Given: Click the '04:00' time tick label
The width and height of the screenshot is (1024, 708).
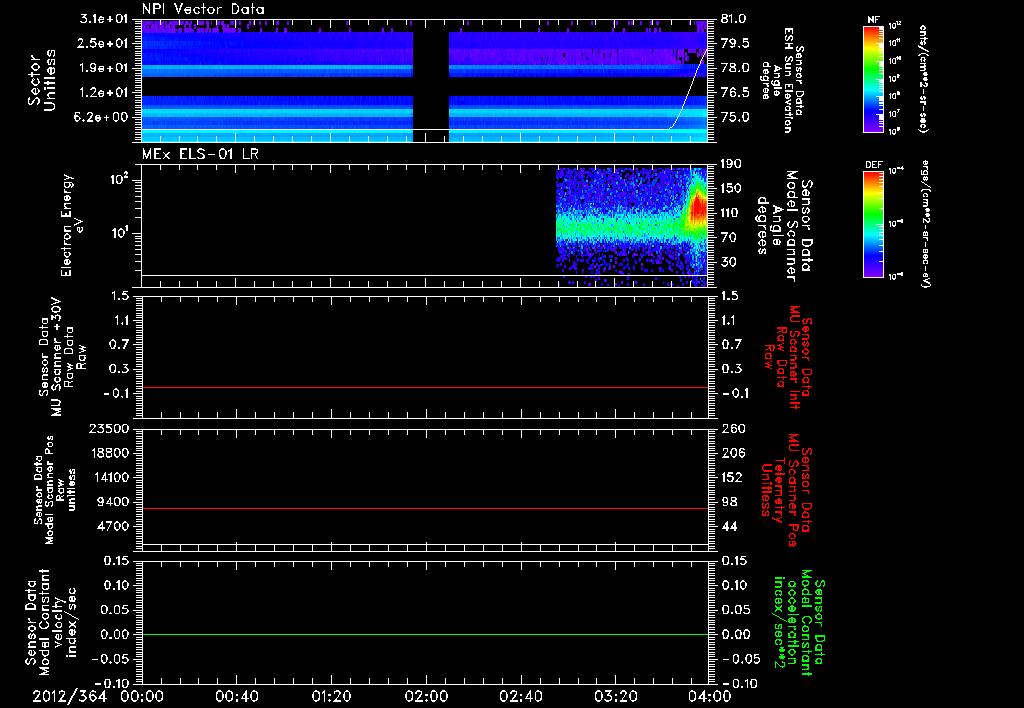Looking at the screenshot, I should [710, 696].
